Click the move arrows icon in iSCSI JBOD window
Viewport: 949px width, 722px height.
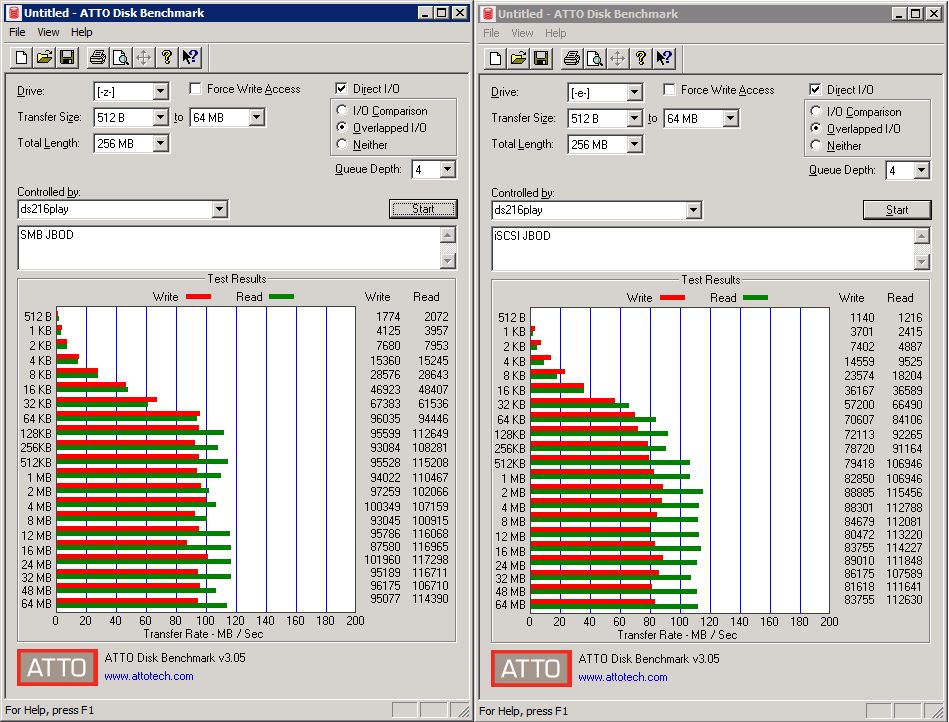618,59
